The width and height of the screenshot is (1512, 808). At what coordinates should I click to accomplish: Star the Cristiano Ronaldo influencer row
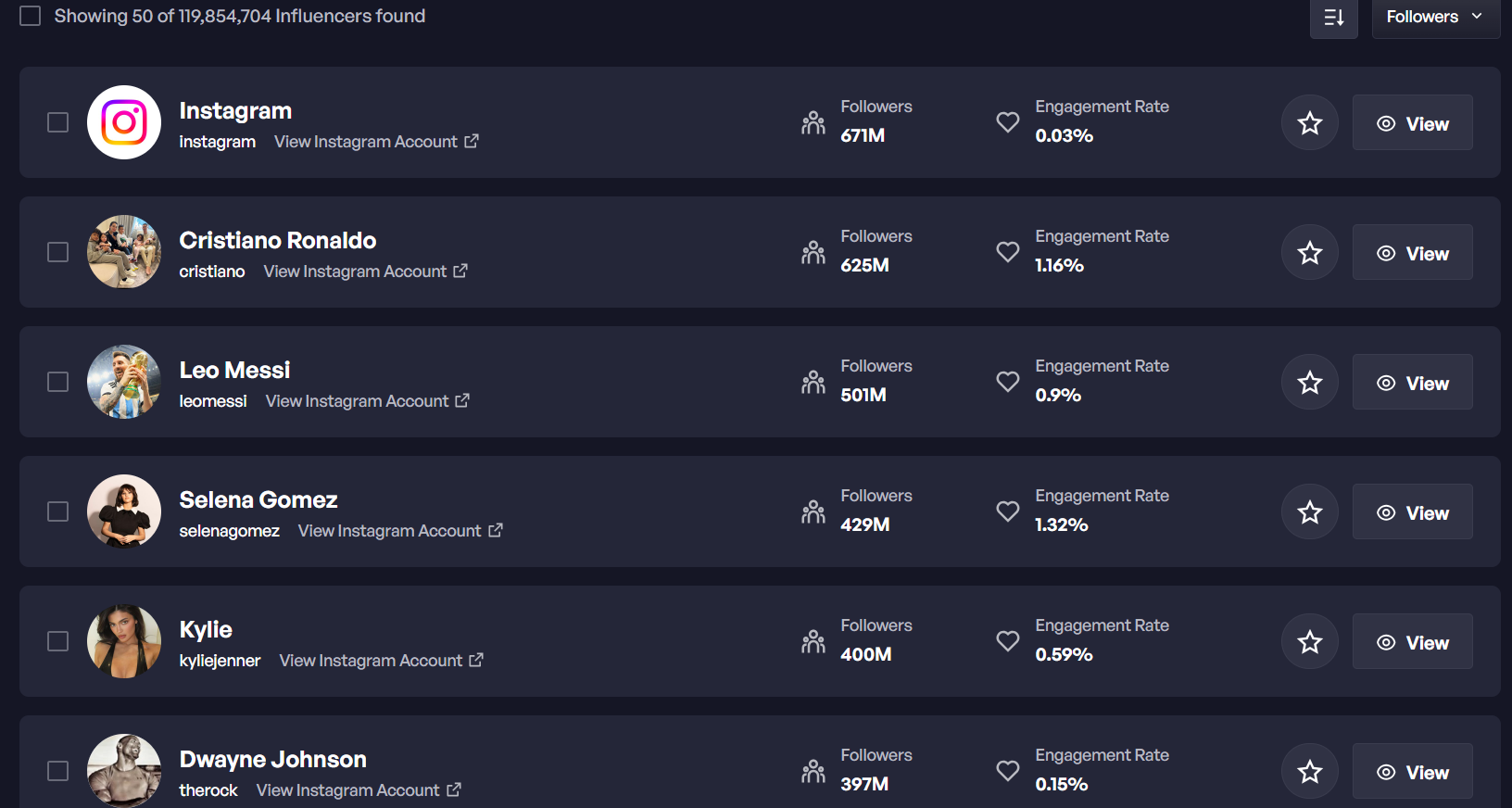(x=1309, y=252)
